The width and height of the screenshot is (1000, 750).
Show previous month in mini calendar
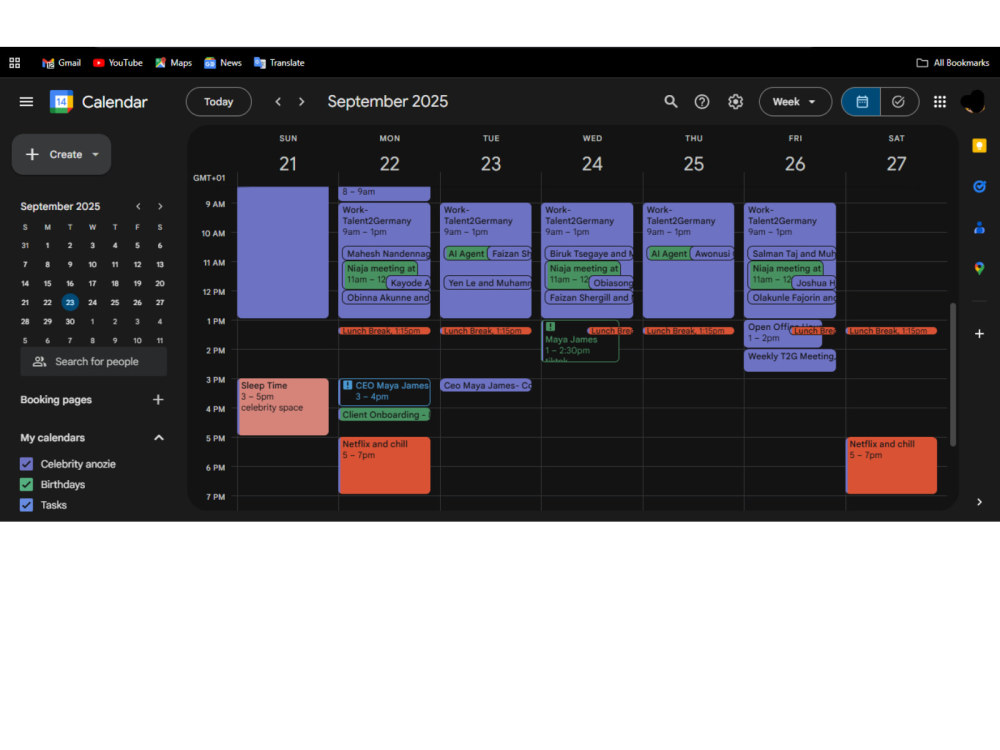pyautogui.click(x=138, y=206)
